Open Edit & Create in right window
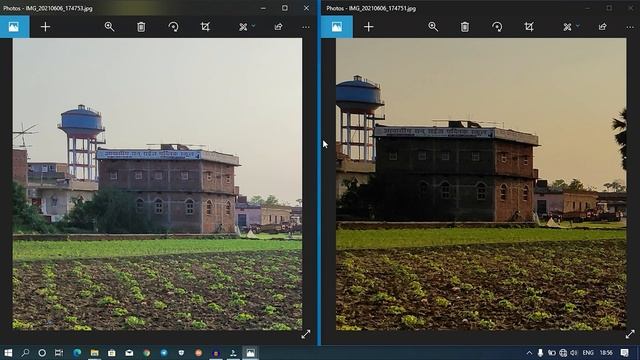 click(567, 27)
